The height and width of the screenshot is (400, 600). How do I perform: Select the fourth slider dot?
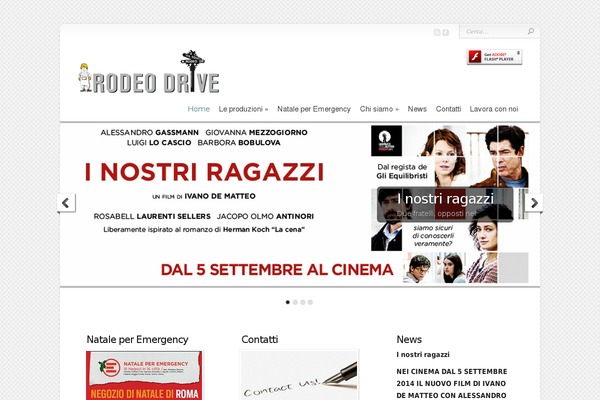click(x=310, y=302)
